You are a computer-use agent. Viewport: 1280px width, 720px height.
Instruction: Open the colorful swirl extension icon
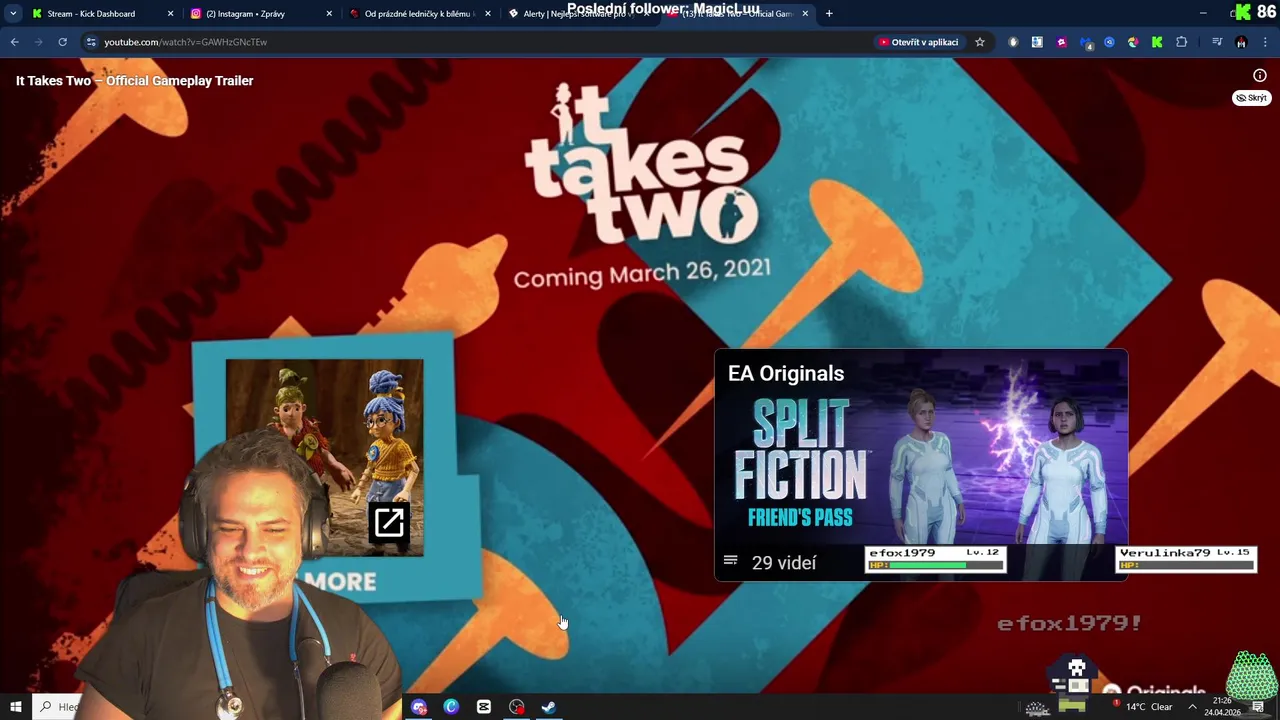1133,42
